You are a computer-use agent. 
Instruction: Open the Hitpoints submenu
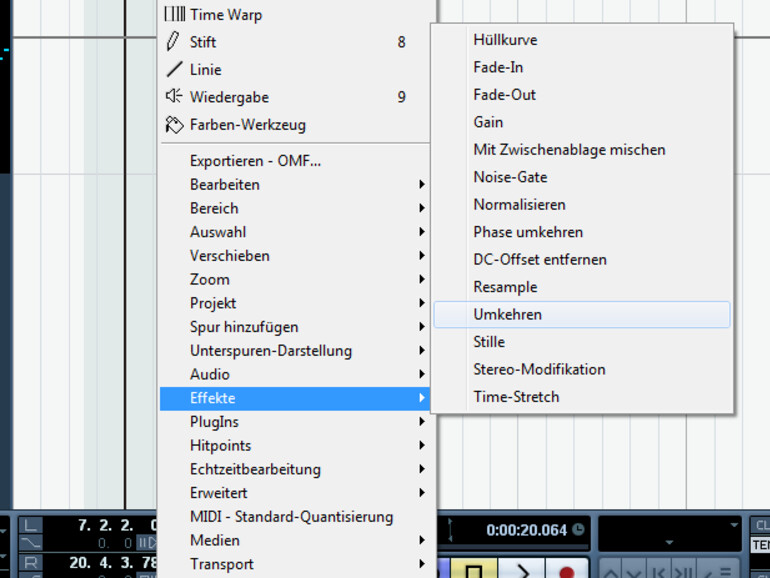(x=295, y=445)
